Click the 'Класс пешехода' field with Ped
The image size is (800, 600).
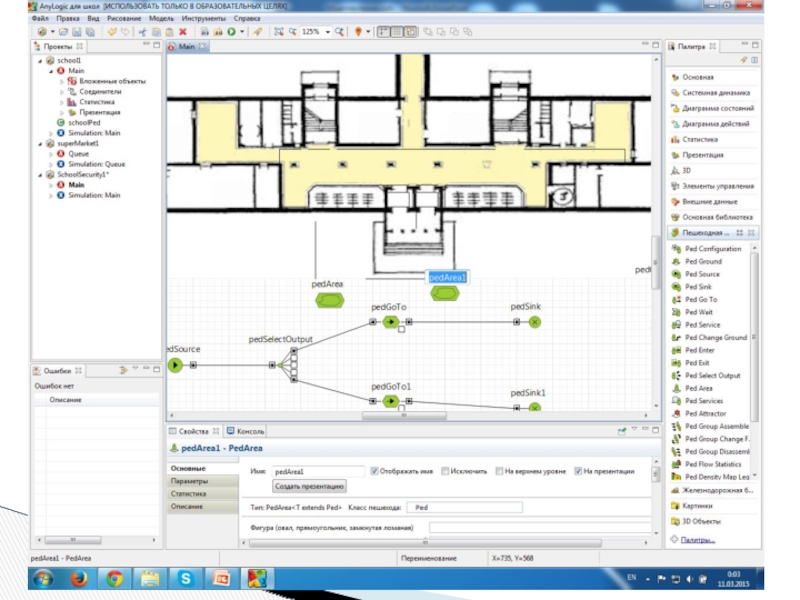(x=465, y=507)
